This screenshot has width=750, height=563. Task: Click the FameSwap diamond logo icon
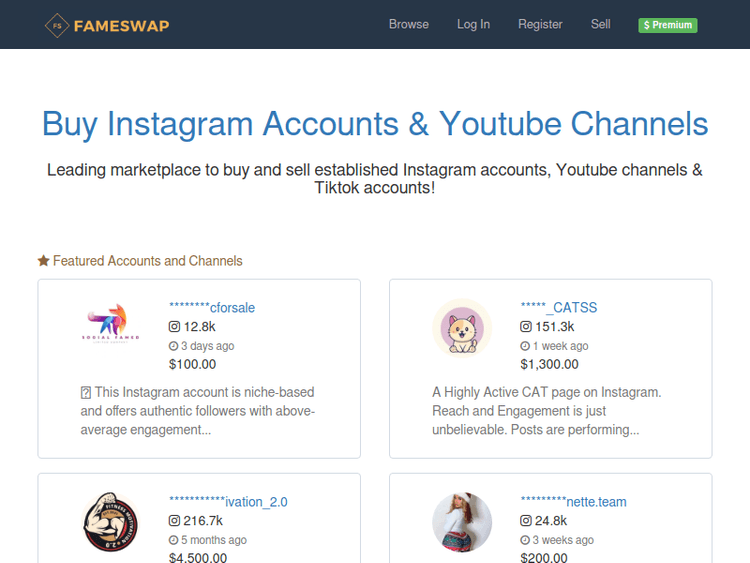57,25
